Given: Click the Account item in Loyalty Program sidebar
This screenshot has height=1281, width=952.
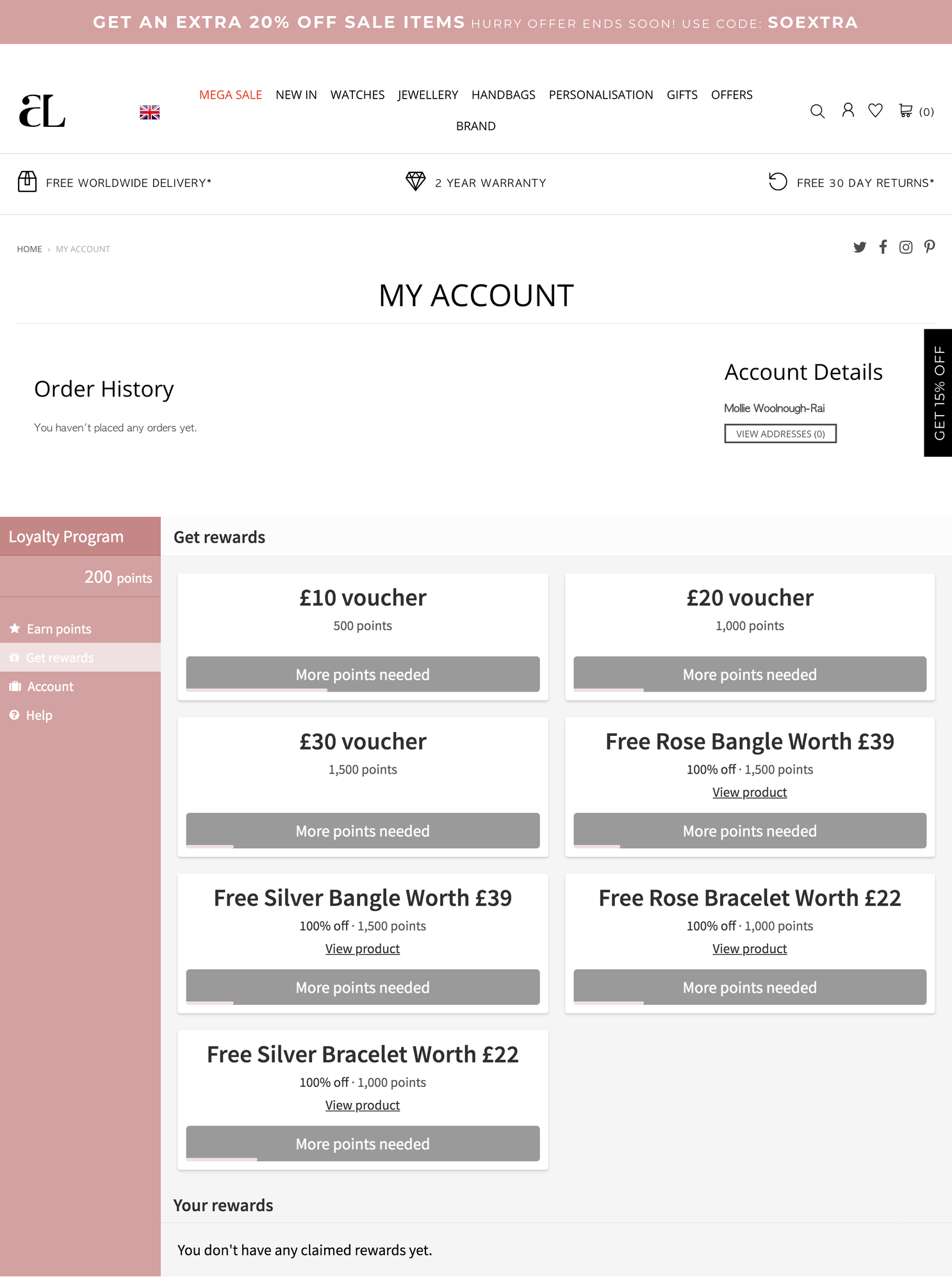Looking at the screenshot, I should (x=50, y=686).
